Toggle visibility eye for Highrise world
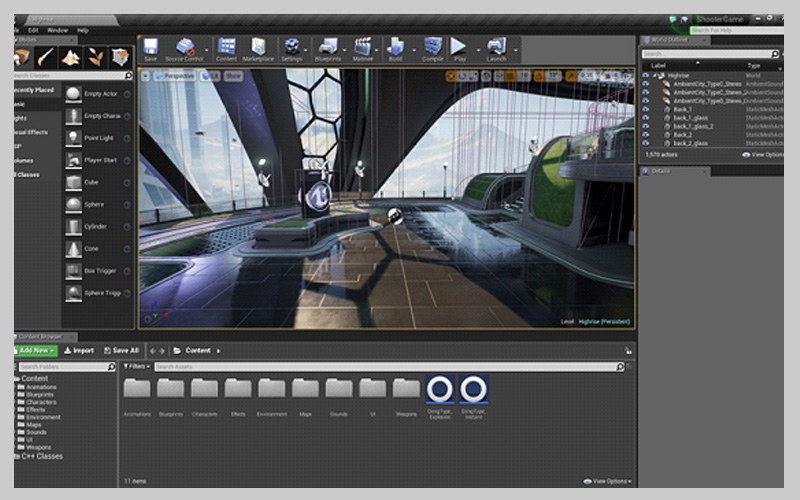The image size is (800, 500). pyautogui.click(x=645, y=76)
